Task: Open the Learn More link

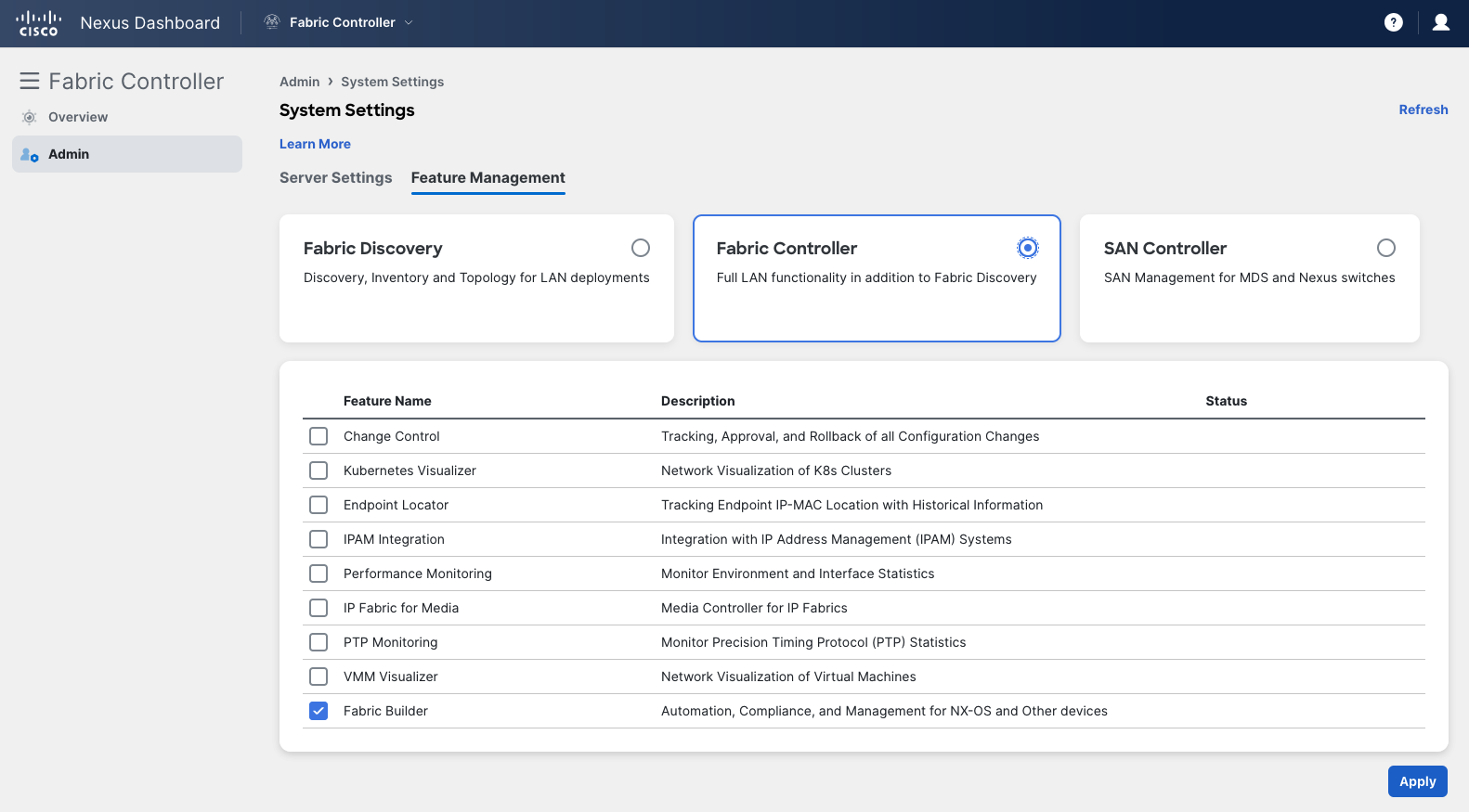Action: coord(315,144)
